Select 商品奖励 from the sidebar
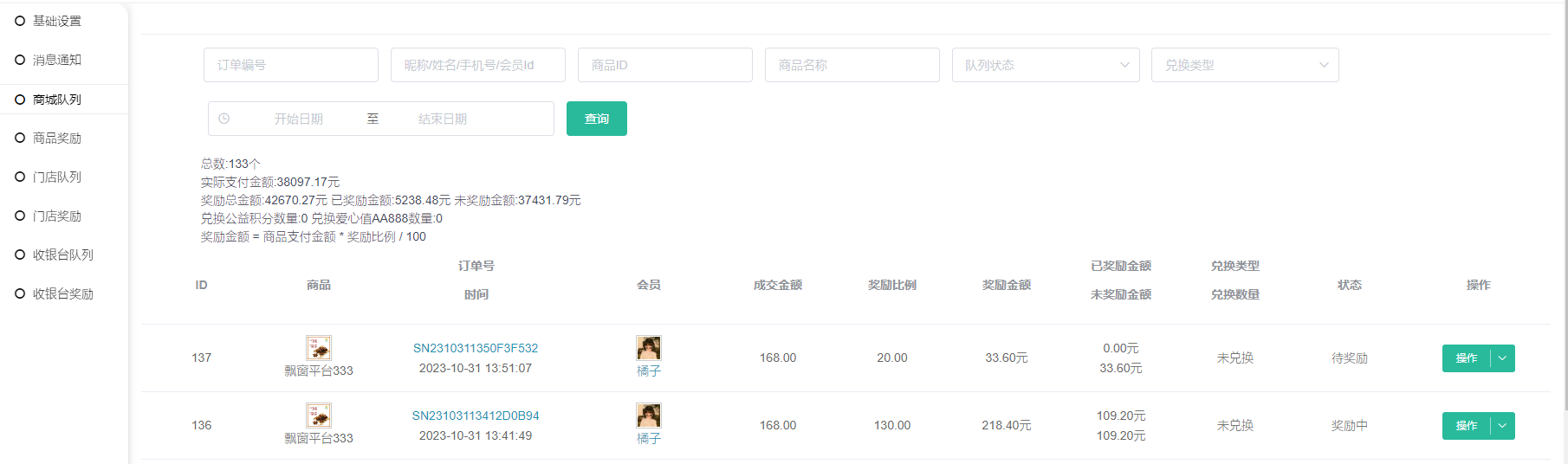Screen dimensions: 1568x464 click(57, 139)
